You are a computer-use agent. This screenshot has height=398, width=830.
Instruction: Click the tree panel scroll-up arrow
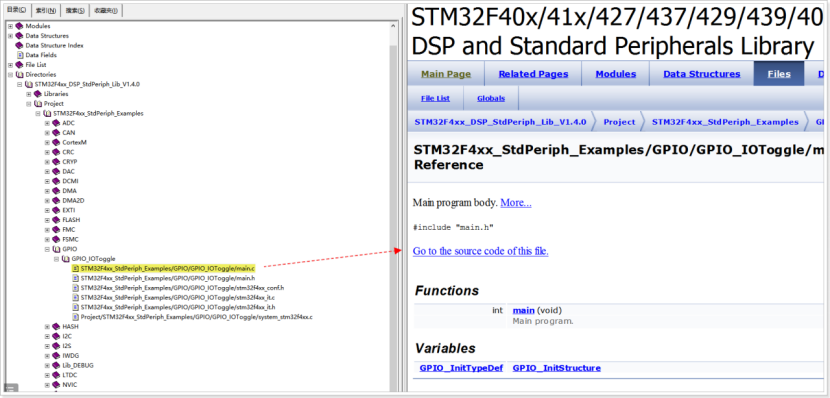point(393,25)
